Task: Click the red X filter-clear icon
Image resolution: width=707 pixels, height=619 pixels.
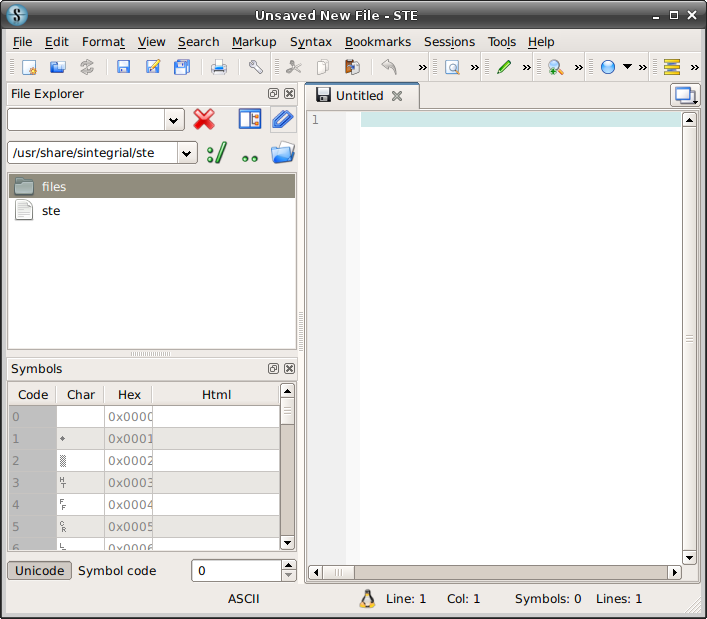Action: [x=204, y=119]
